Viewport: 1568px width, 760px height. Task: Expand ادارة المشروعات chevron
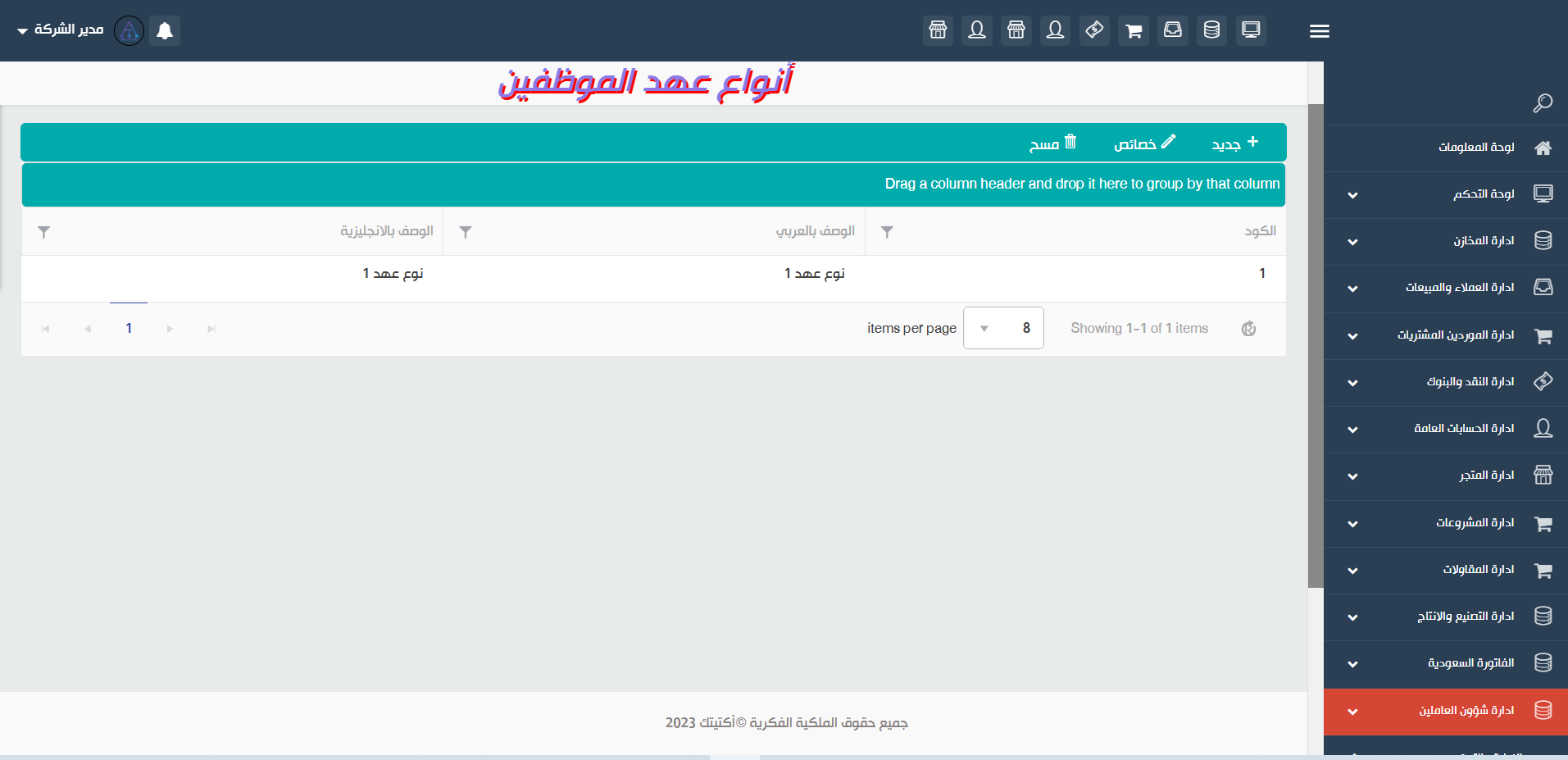pyautogui.click(x=1352, y=524)
